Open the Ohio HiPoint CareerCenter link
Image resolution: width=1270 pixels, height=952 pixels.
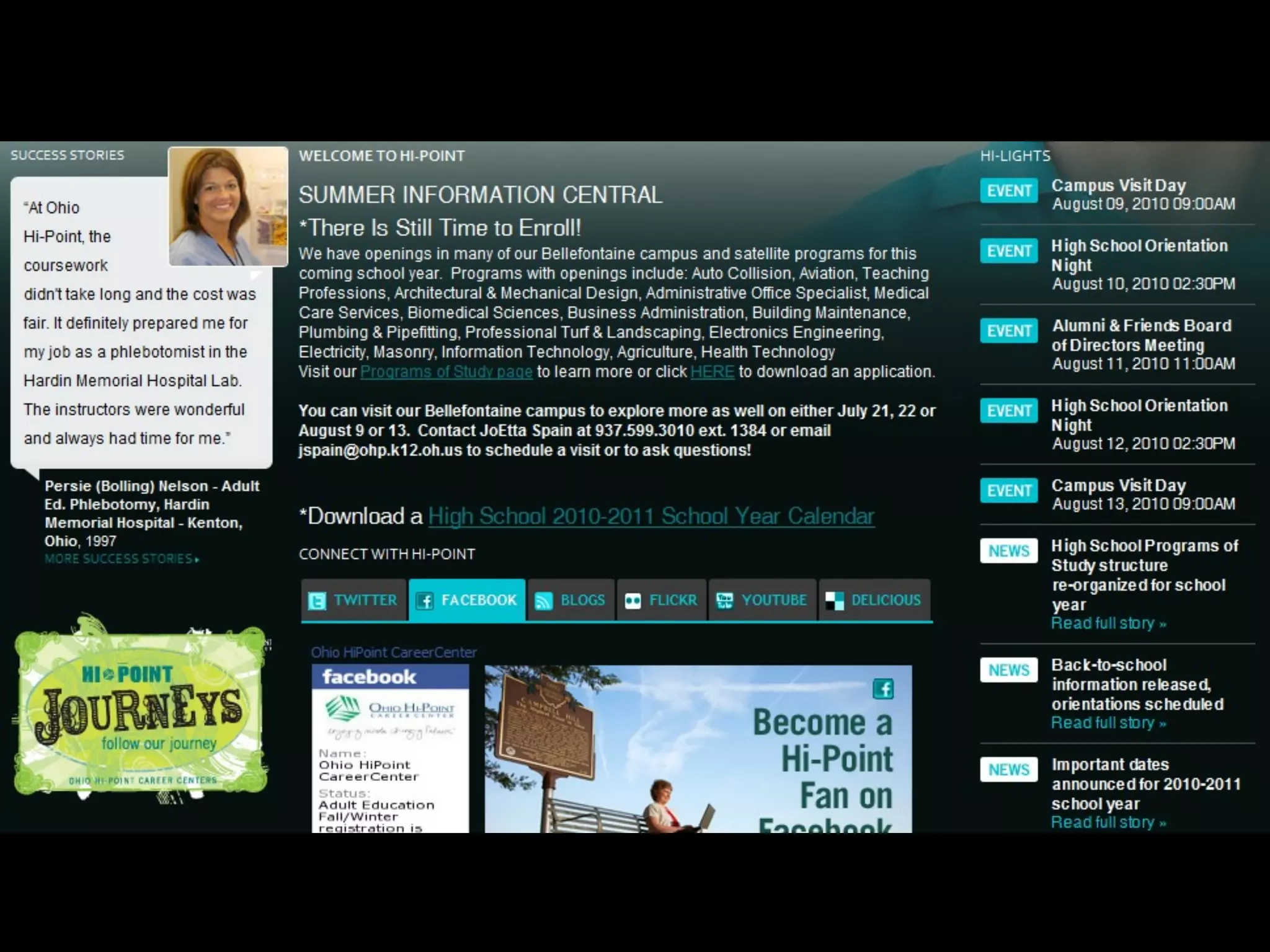coord(393,652)
